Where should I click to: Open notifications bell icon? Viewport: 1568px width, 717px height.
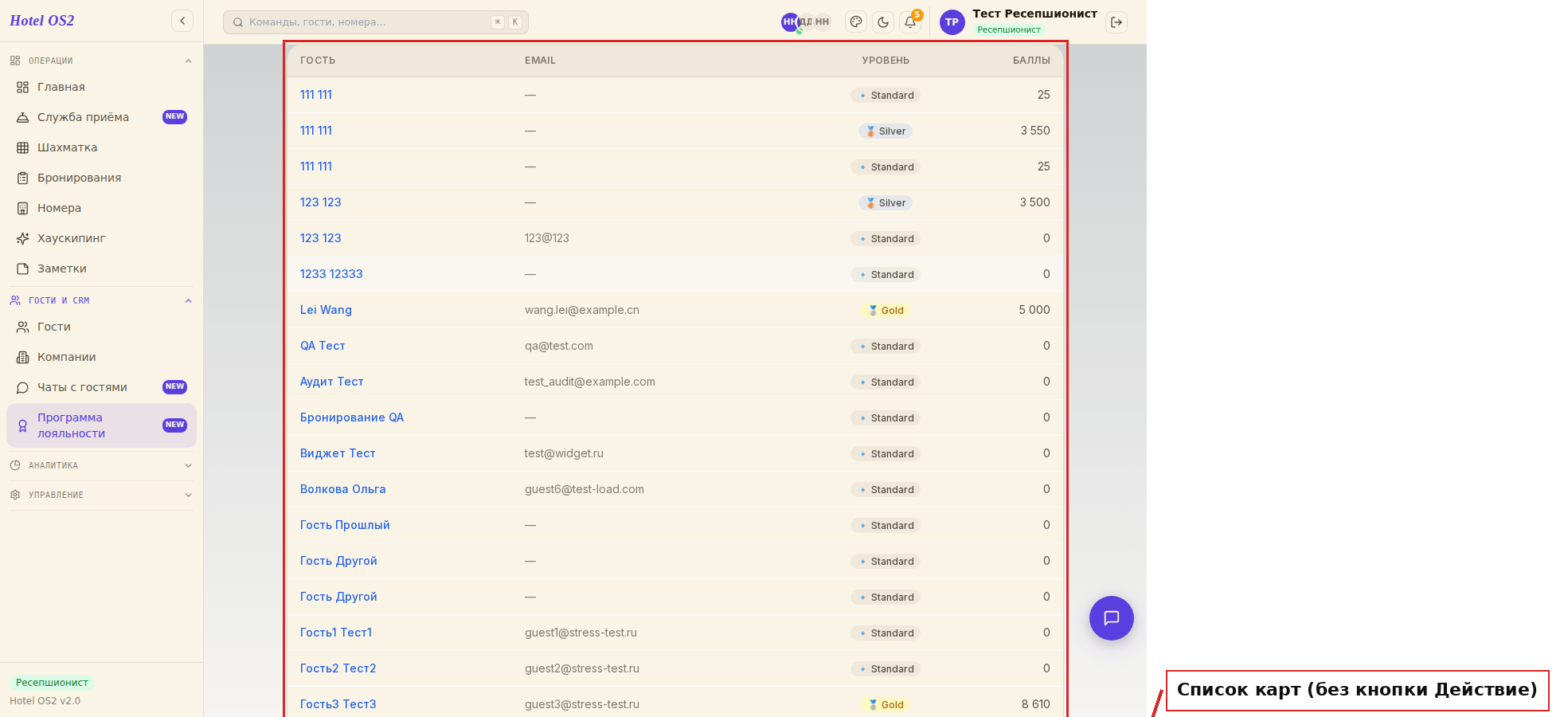[910, 22]
